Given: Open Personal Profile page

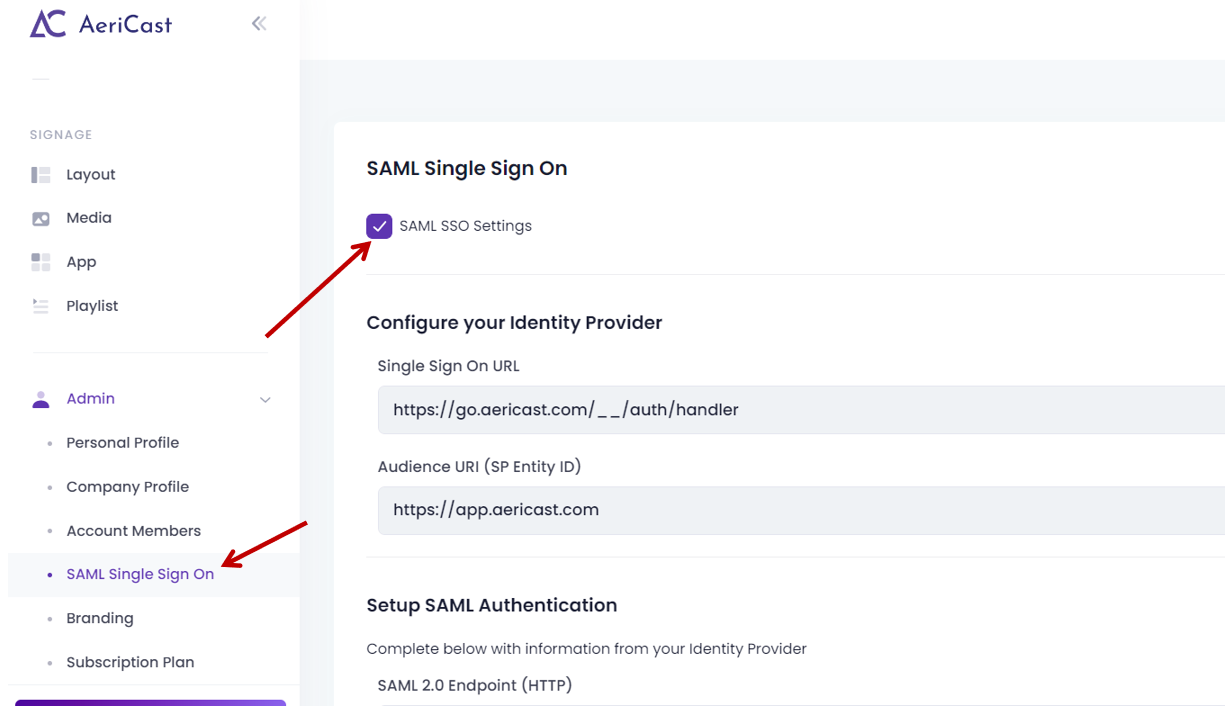Looking at the screenshot, I should pyautogui.click(x=123, y=443).
